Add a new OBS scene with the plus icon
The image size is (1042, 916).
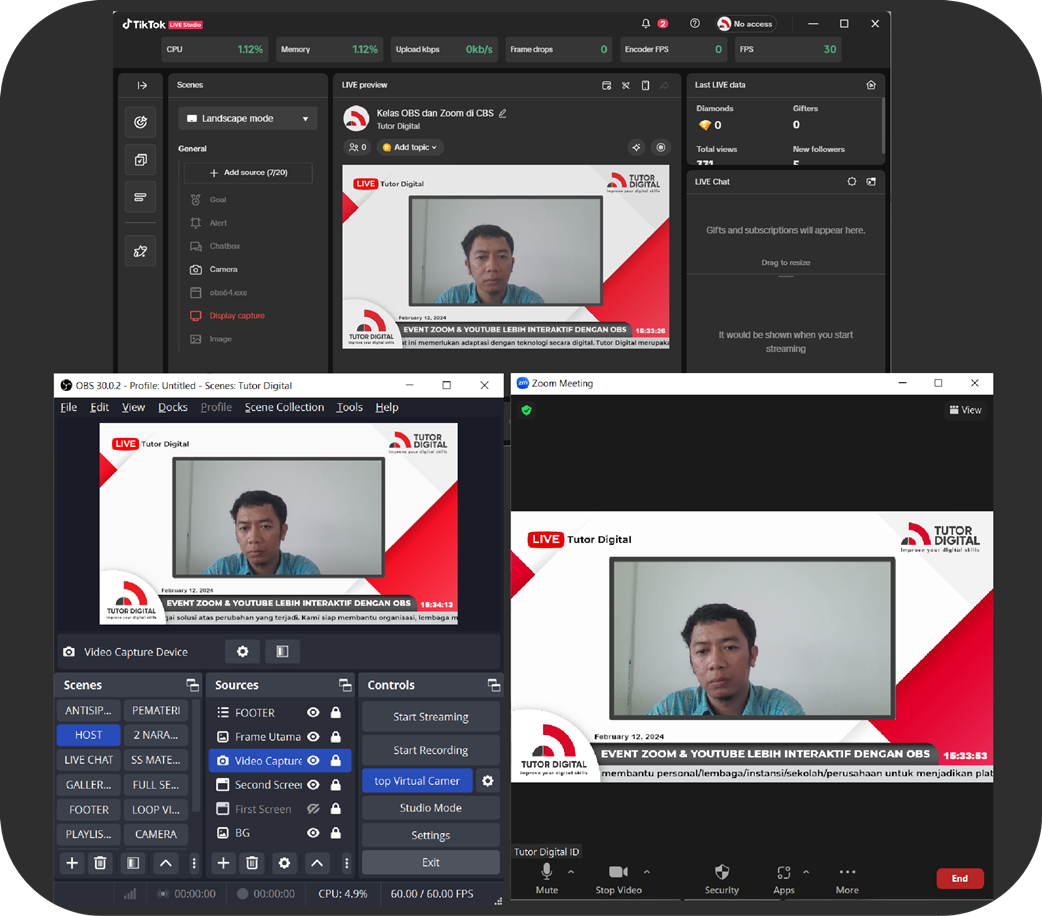coord(72,863)
